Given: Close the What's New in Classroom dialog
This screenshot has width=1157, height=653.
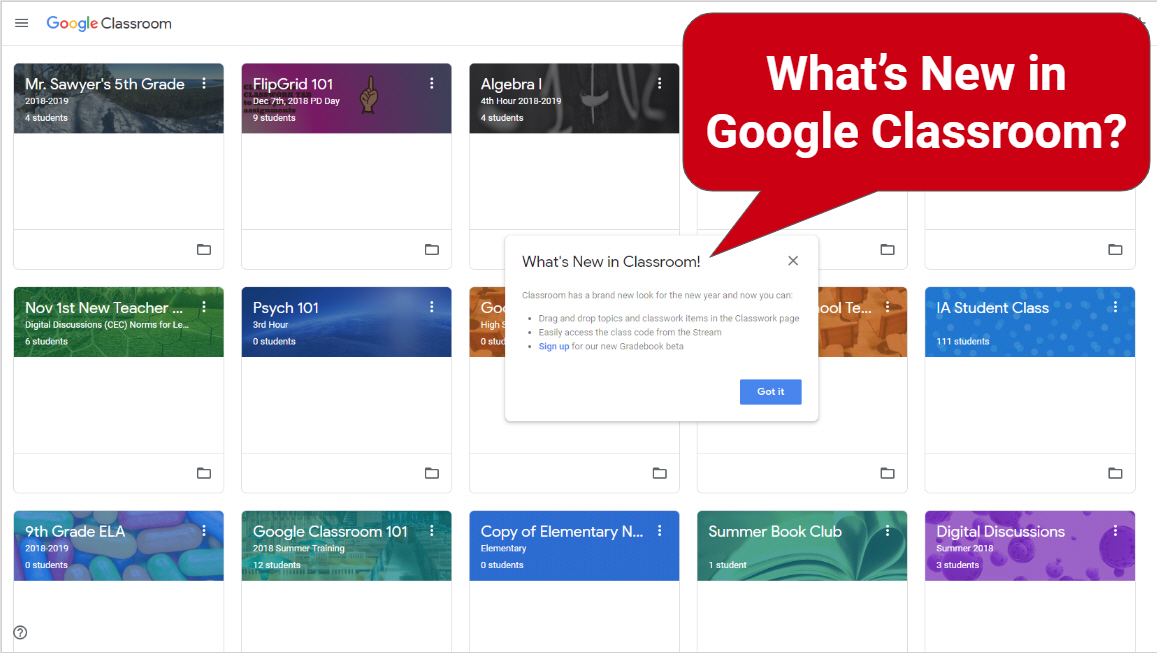Looking at the screenshot, I should click(792, 260).
